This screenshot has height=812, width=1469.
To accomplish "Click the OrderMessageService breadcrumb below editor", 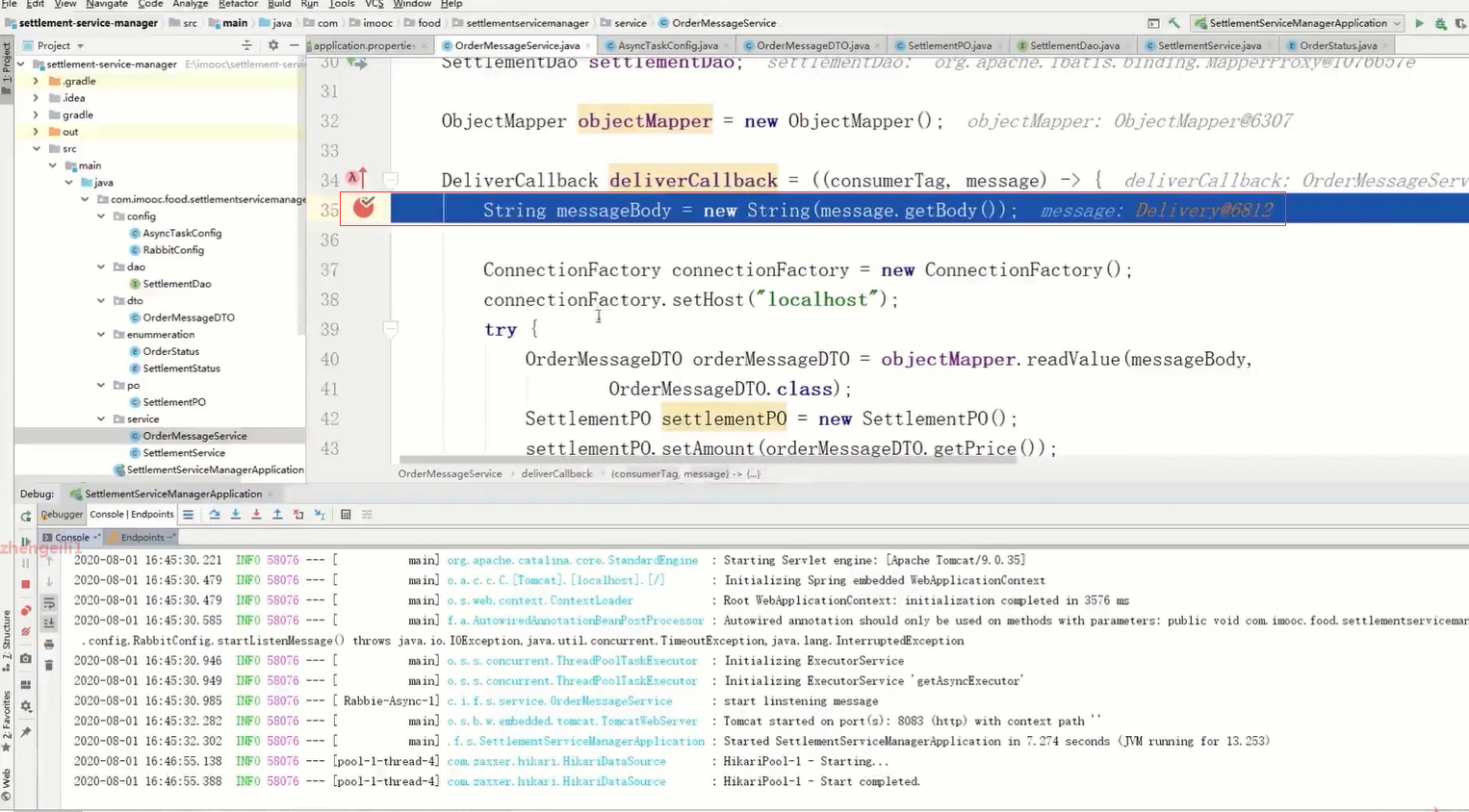I will click(450, 474).
